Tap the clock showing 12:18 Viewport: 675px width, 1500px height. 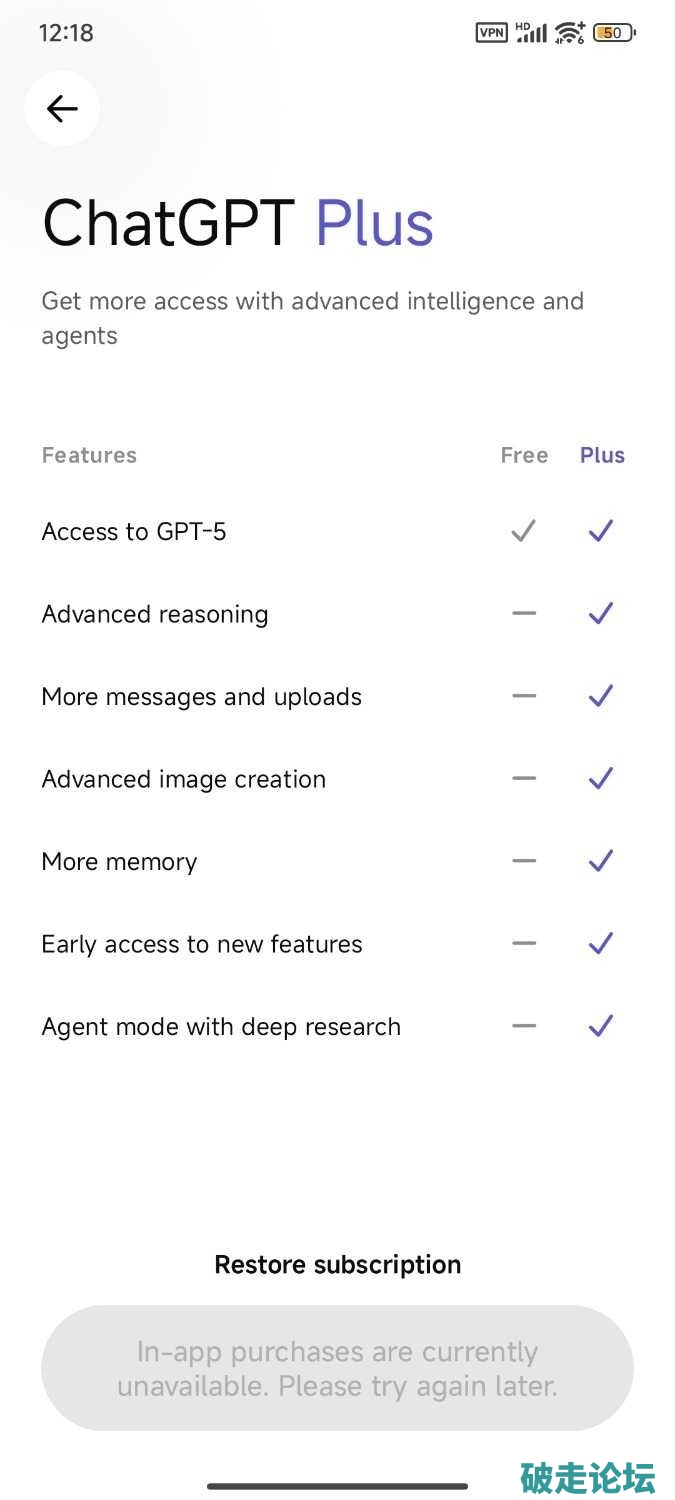(66, 33)
